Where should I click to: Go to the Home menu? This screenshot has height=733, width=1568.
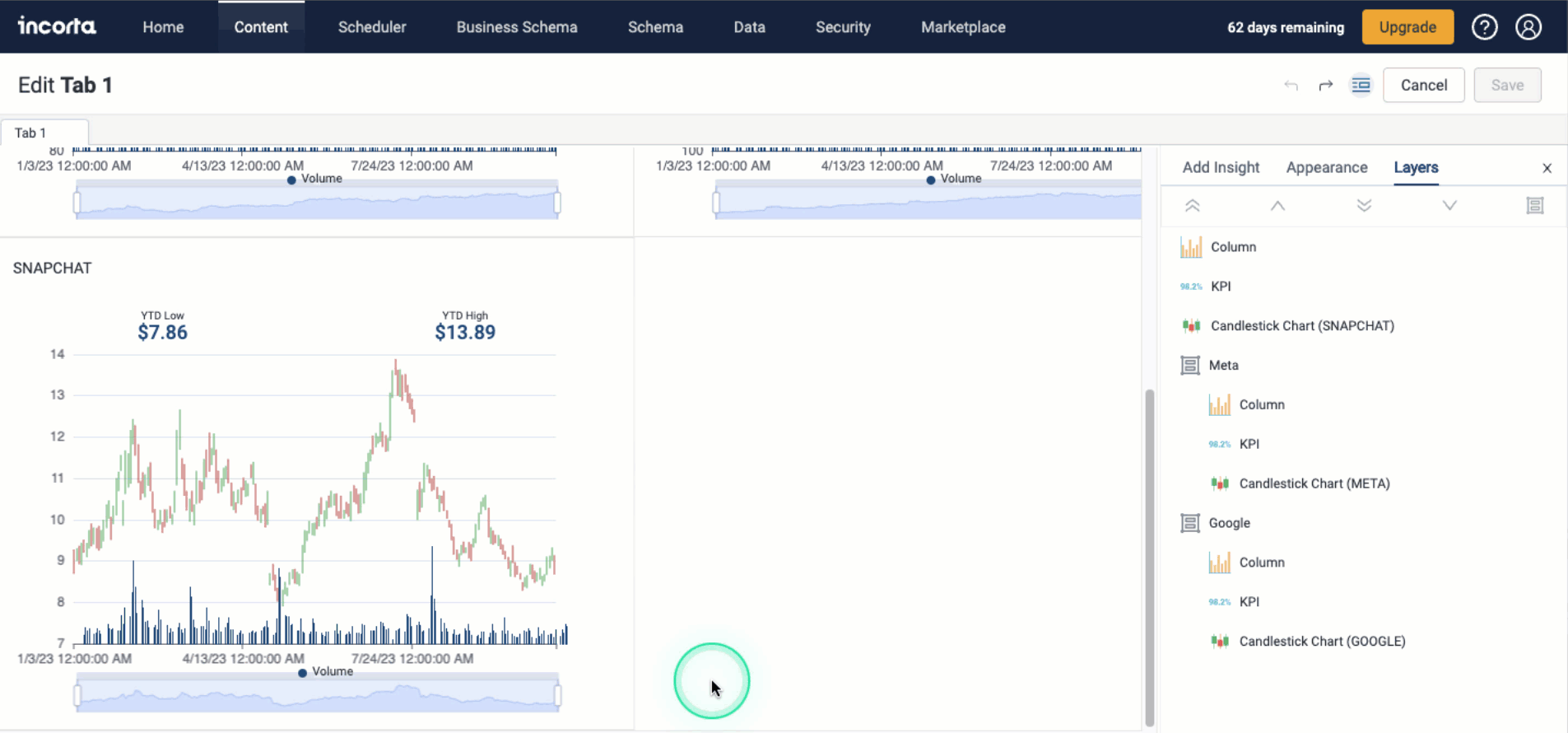coord(163,27)
